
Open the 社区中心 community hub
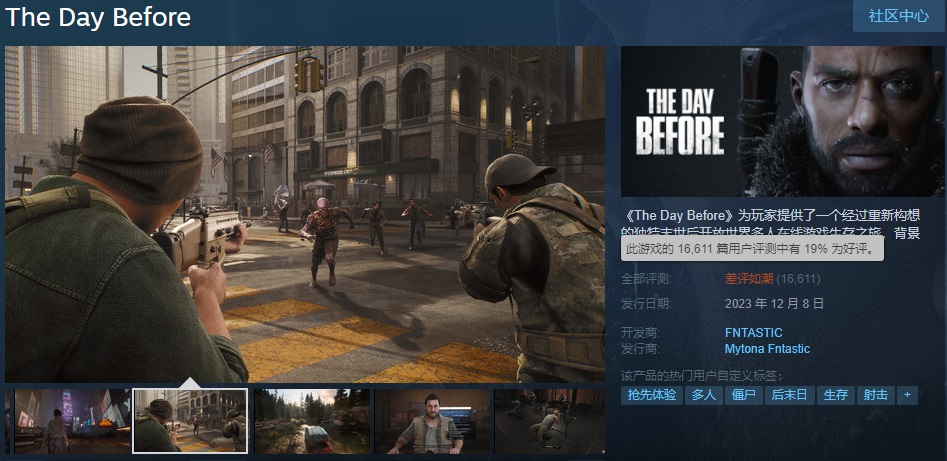(x=898, y=16)
